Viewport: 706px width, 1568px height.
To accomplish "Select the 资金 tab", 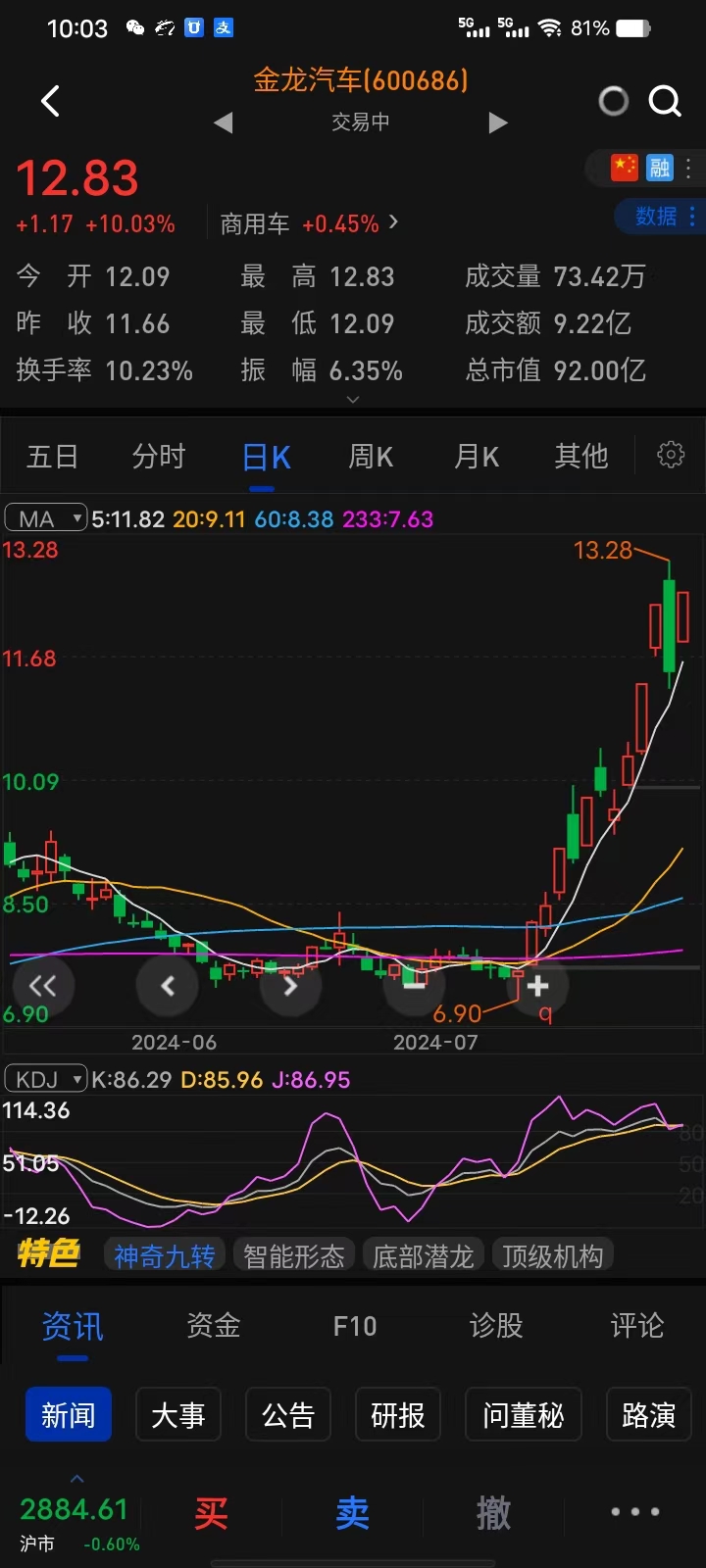I will (214, 1326).
